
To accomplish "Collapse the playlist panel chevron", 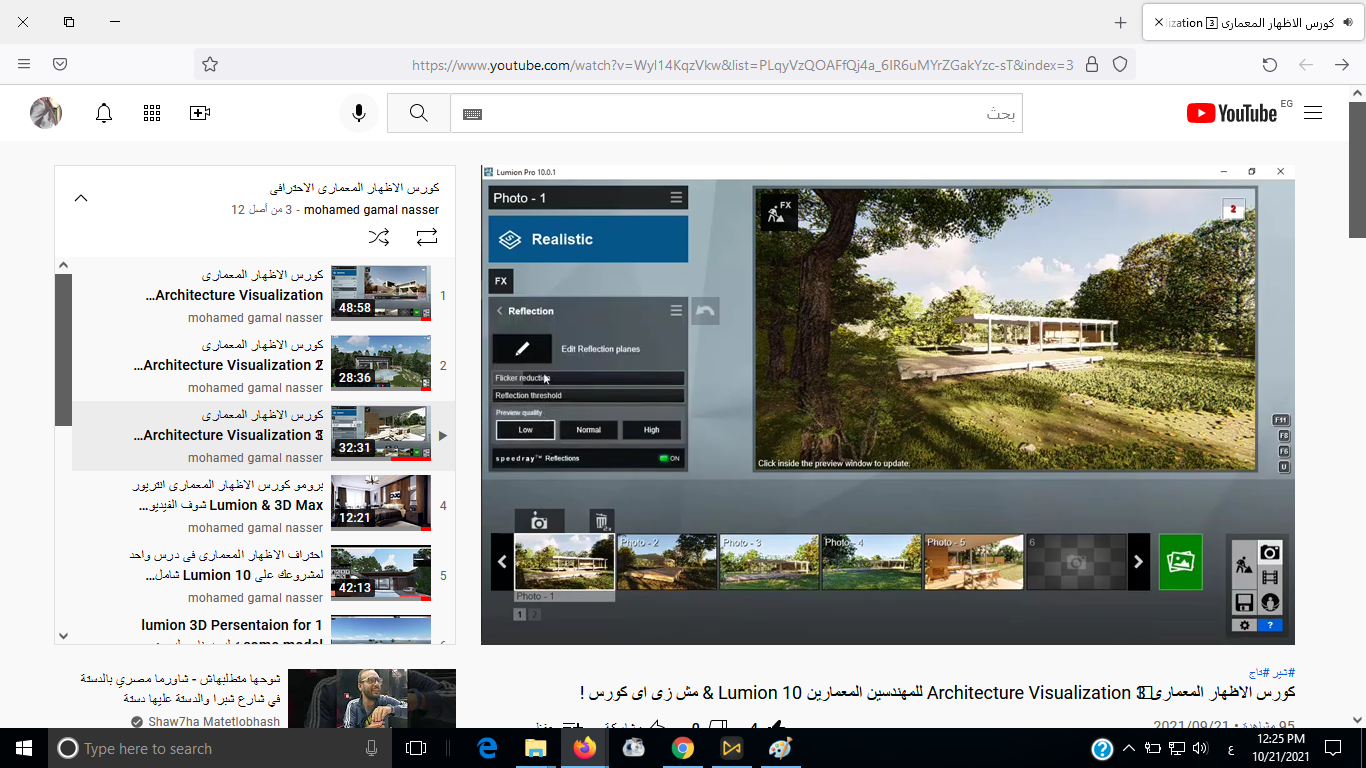I will click(x=81, y=198).
